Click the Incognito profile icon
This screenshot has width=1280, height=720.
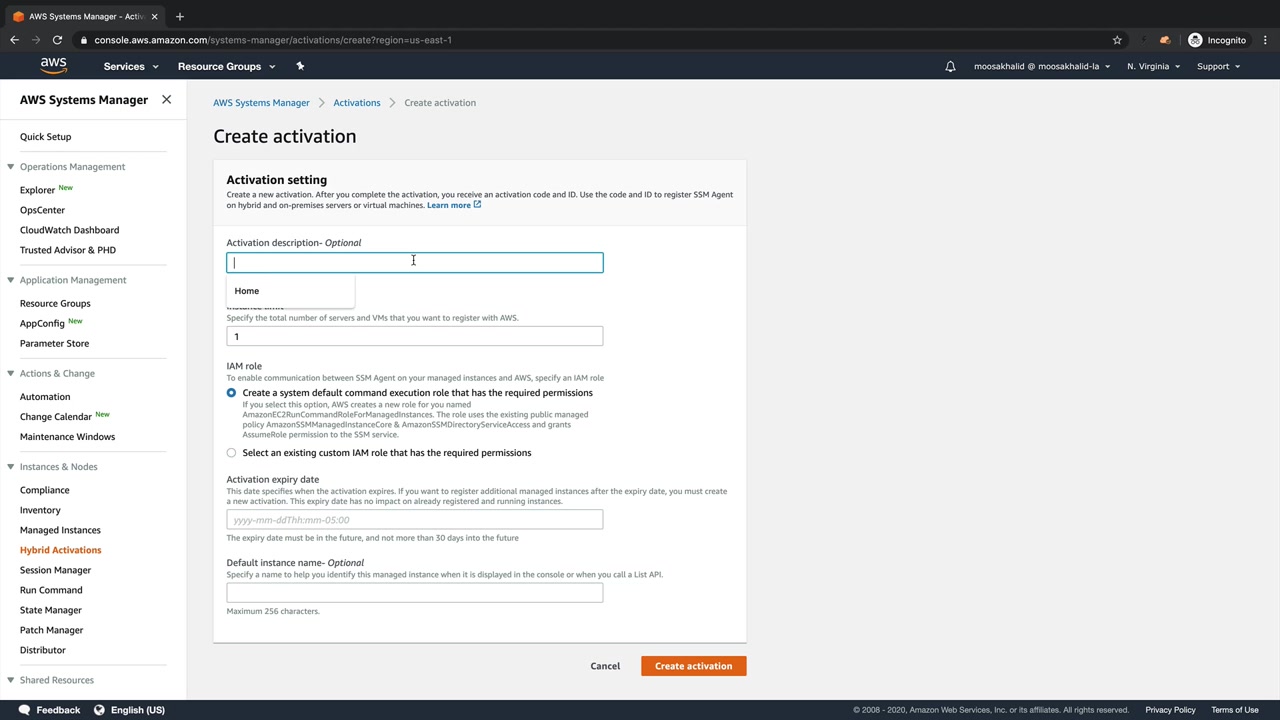tap(1195, 40)
